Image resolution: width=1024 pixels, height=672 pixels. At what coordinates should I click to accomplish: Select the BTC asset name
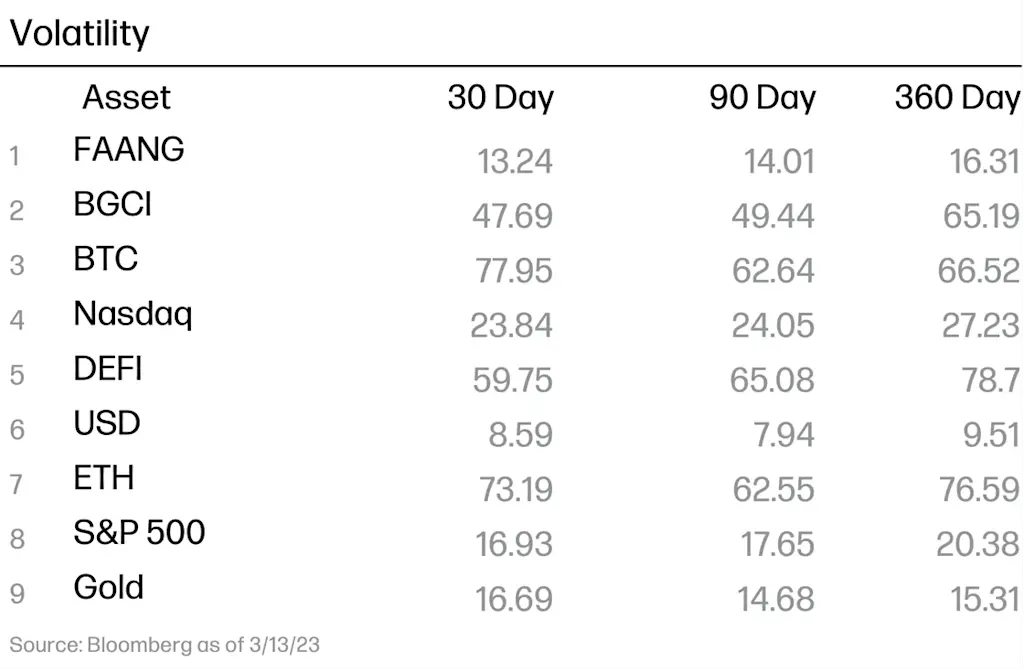(106, 259)
